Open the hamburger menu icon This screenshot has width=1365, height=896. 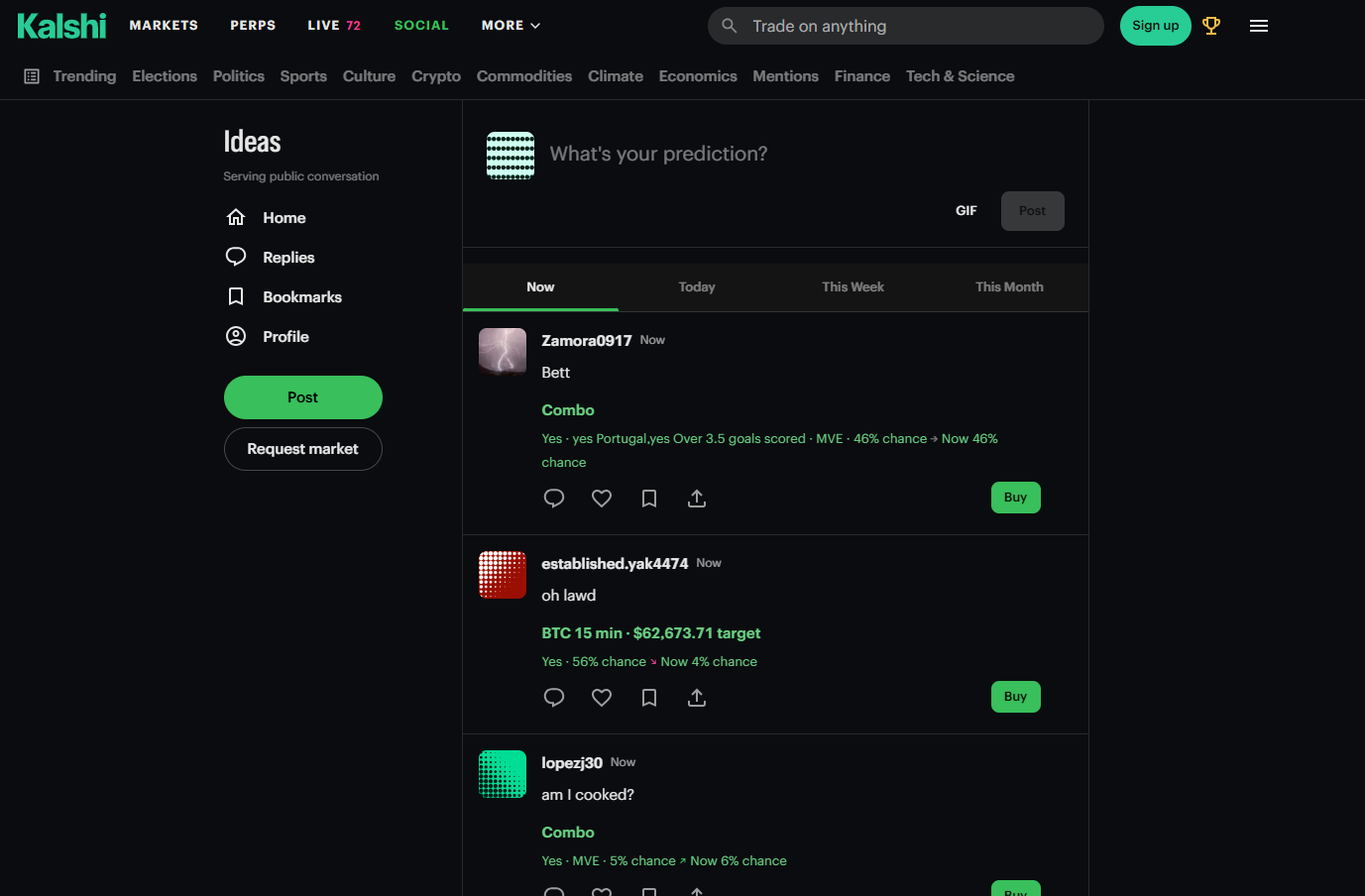[x=1259, y=26]
